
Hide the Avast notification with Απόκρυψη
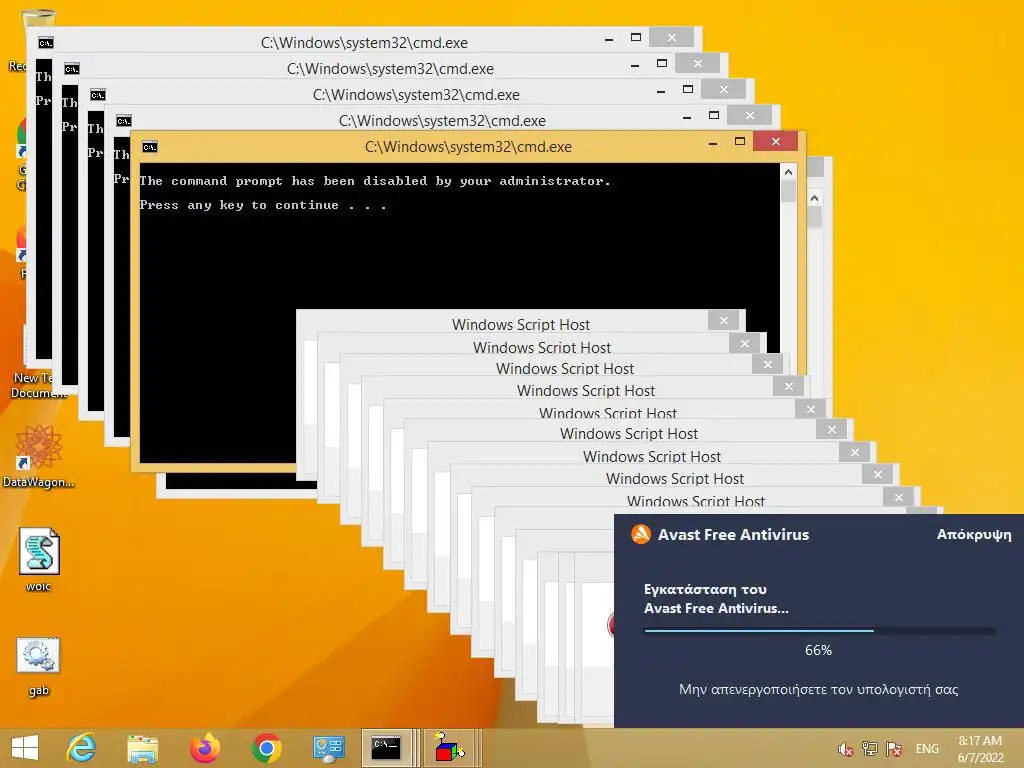pos(974,534)
